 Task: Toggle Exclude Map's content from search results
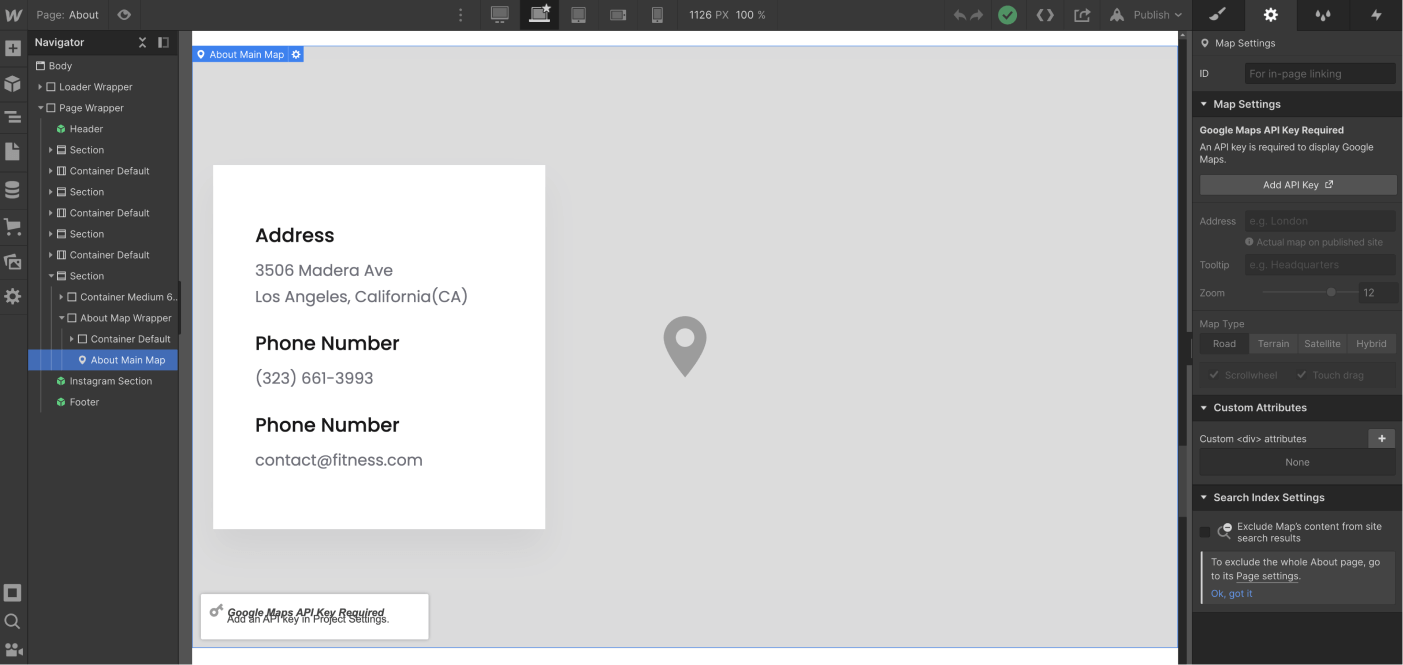1204,532
